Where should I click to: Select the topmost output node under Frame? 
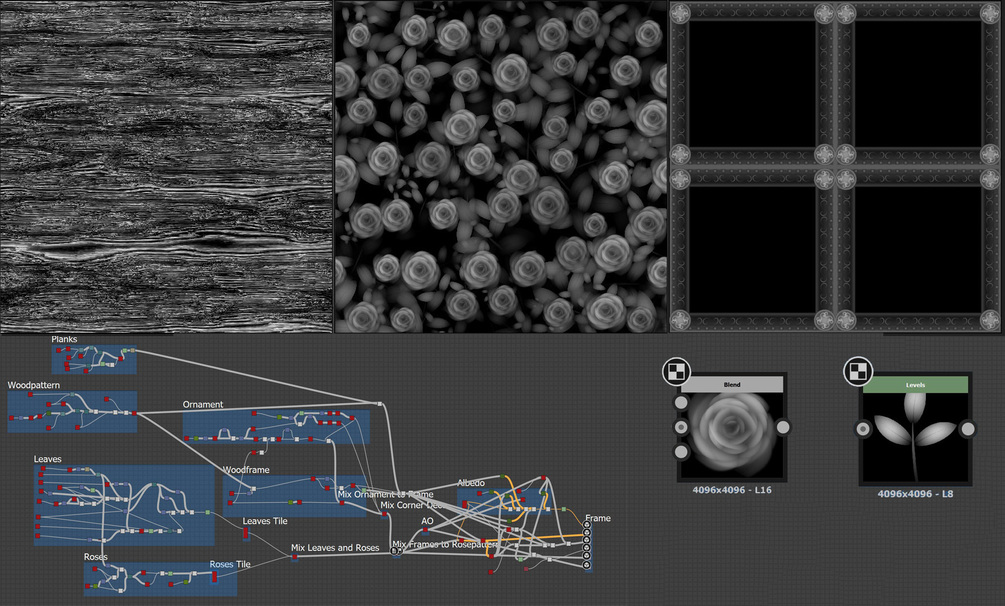point(586,525)
